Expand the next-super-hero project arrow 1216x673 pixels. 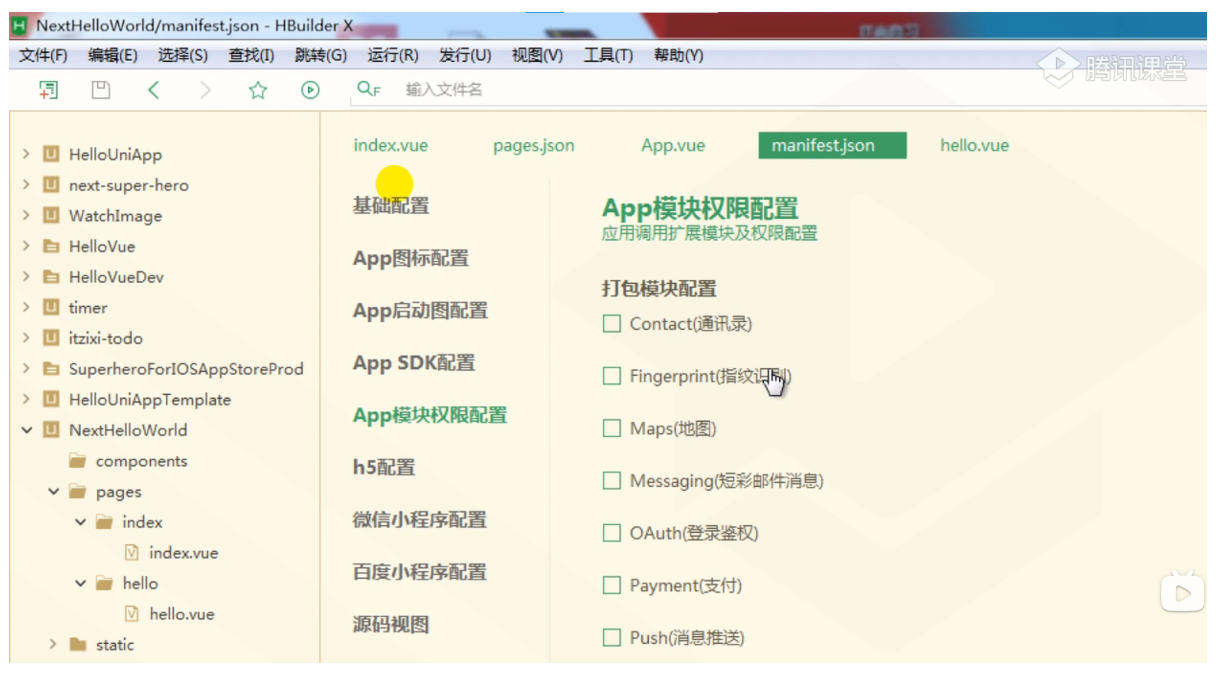(x=26, y=185)
